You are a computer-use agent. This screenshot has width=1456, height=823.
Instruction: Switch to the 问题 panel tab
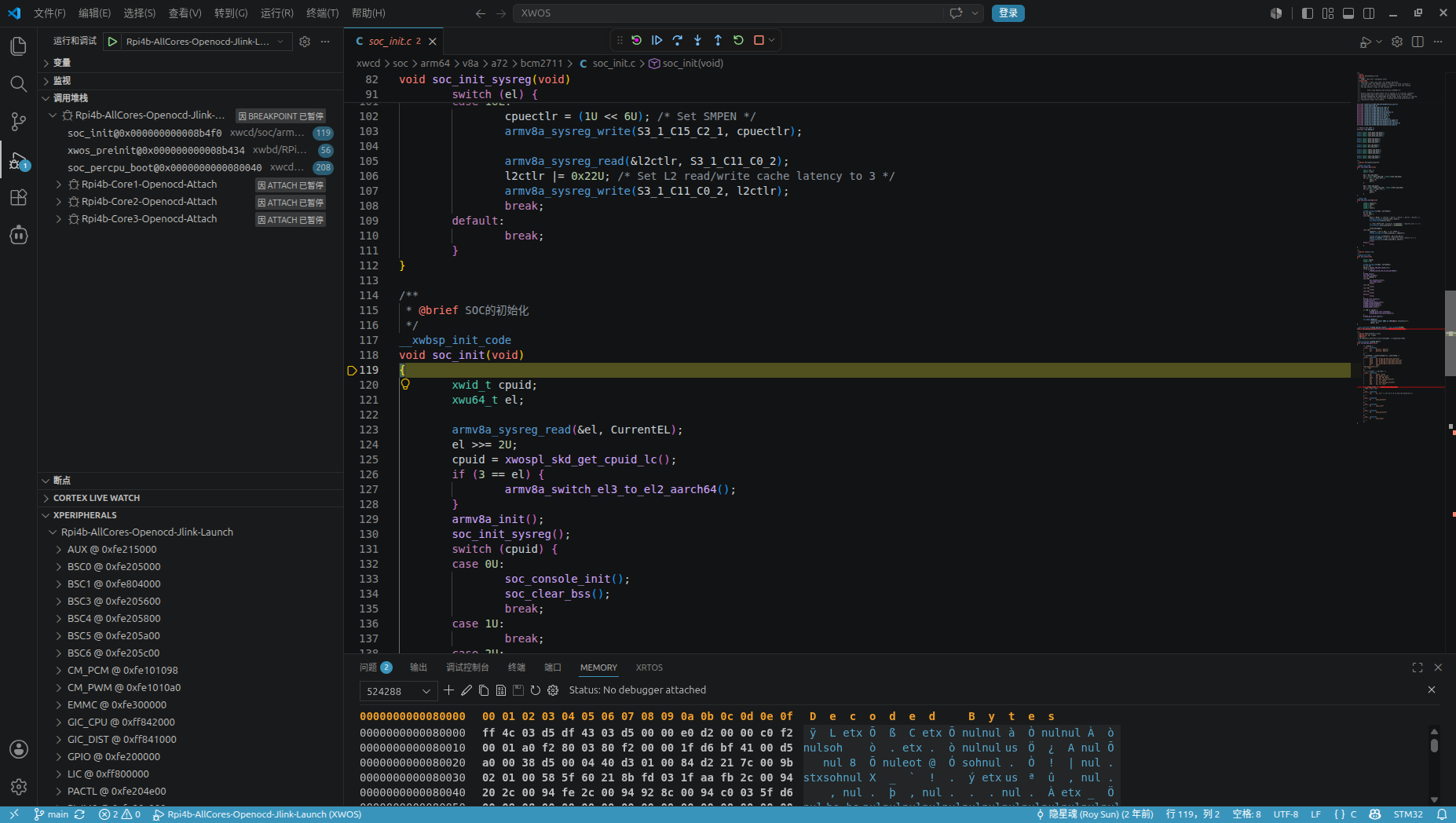(x=375, y=668)
